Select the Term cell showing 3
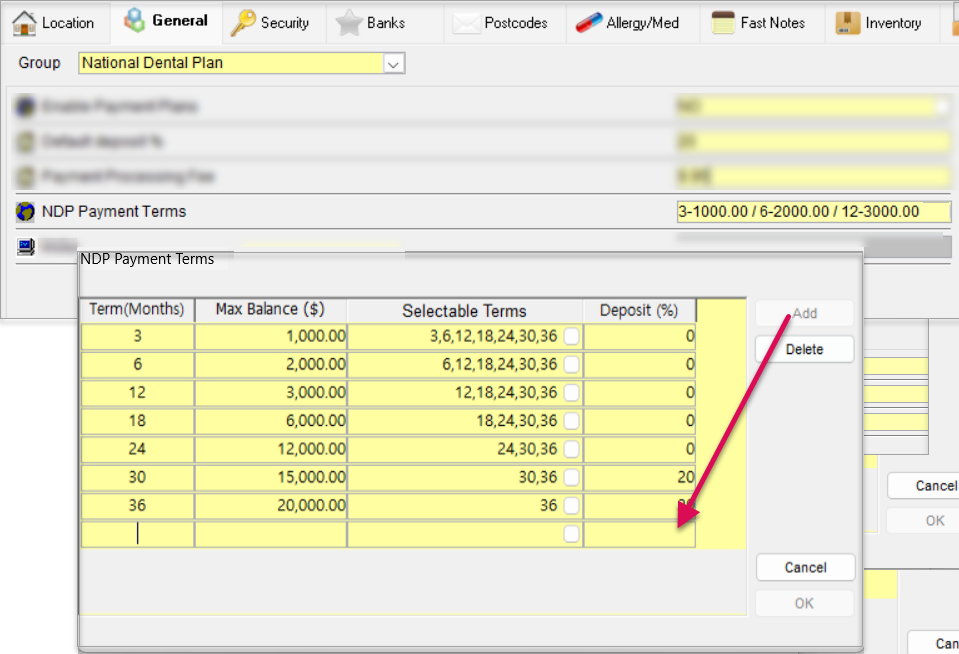This screenshot has height=654, width=959. tap(138, 336)
